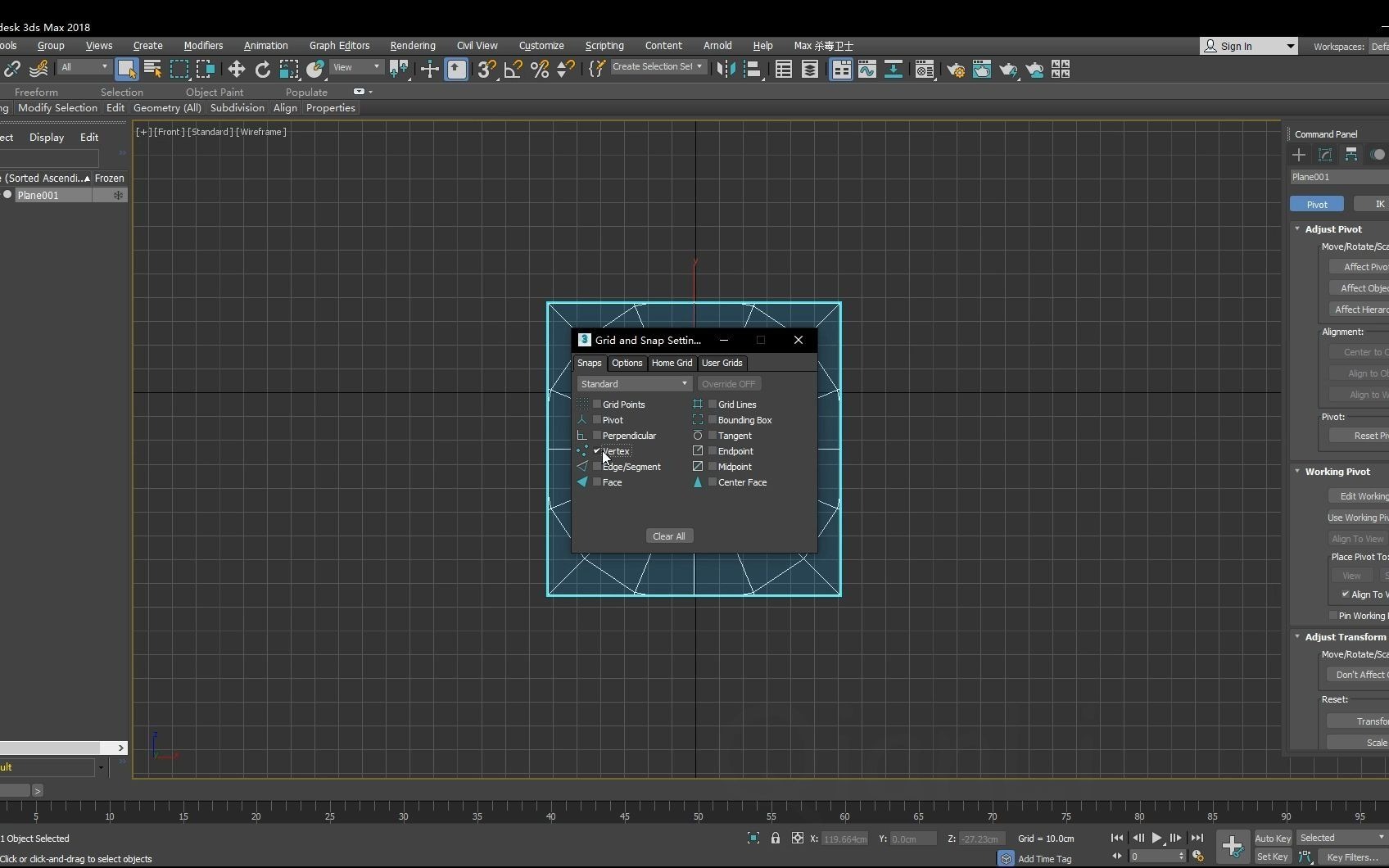1389x868 pixels.
Task: Open the View reference coordinate dropdown
Action: click(356, 67)
